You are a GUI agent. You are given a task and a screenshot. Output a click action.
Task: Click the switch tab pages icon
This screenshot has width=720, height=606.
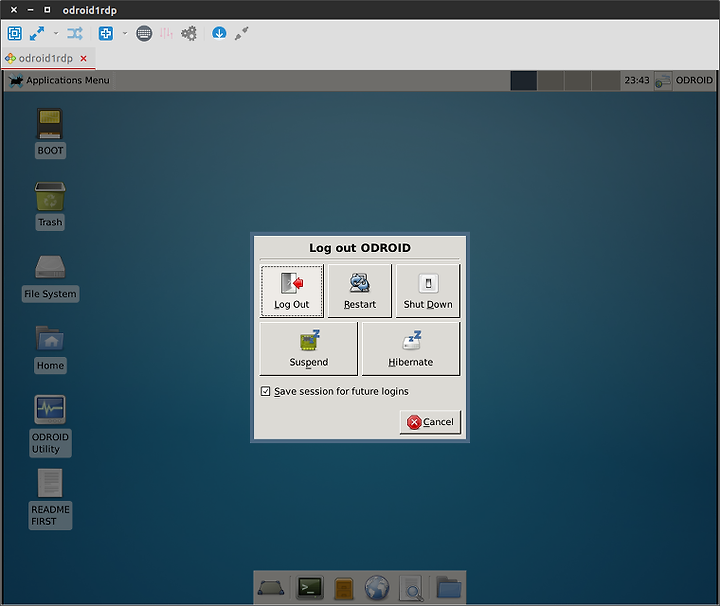75,34
